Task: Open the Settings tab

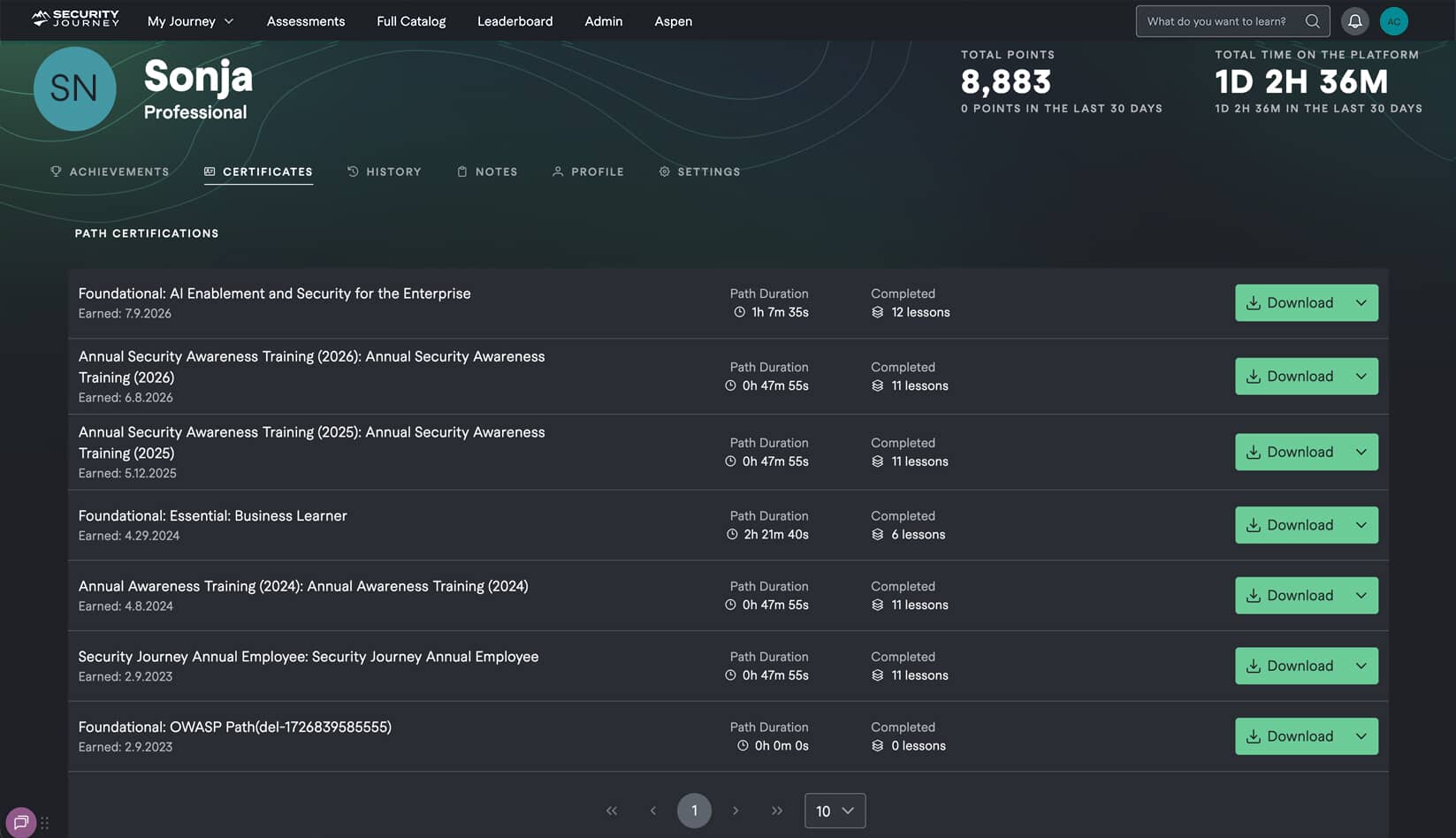Action: tap(699, 171)
